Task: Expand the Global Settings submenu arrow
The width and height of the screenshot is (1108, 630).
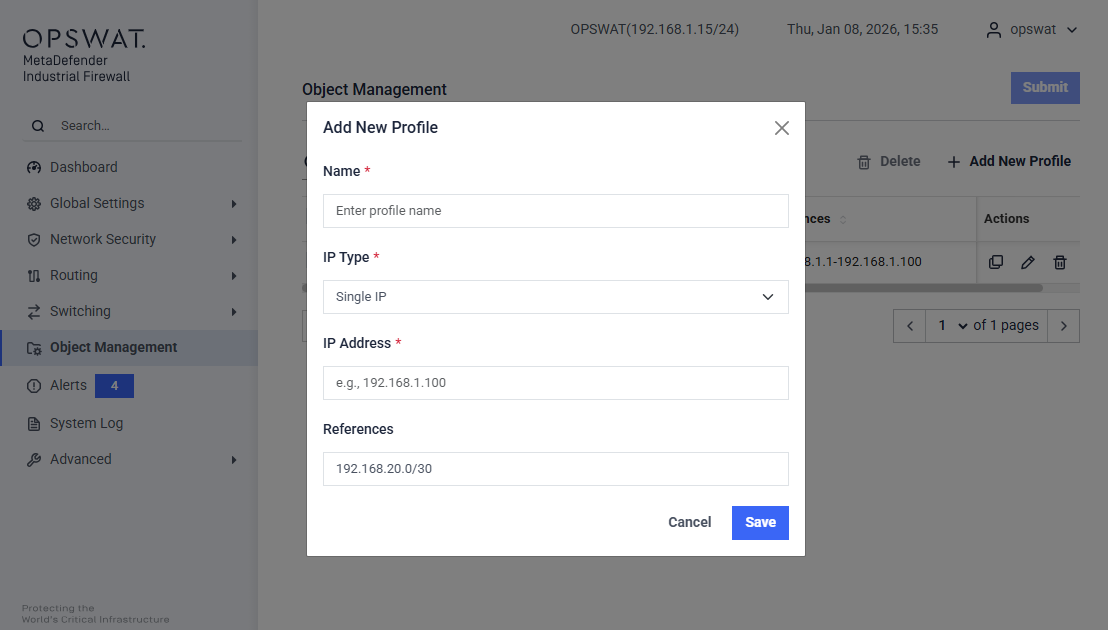Action: (234, 204)
